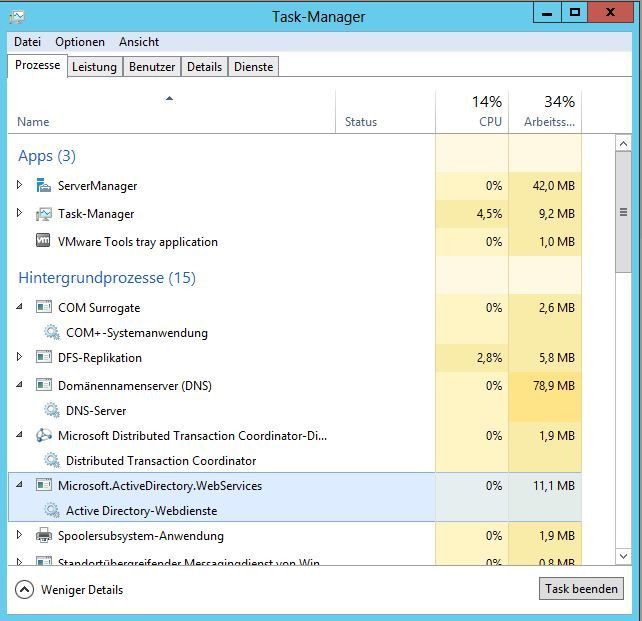Expand the Spoolersubsystem-Anwendung entry

click(19, 535)
